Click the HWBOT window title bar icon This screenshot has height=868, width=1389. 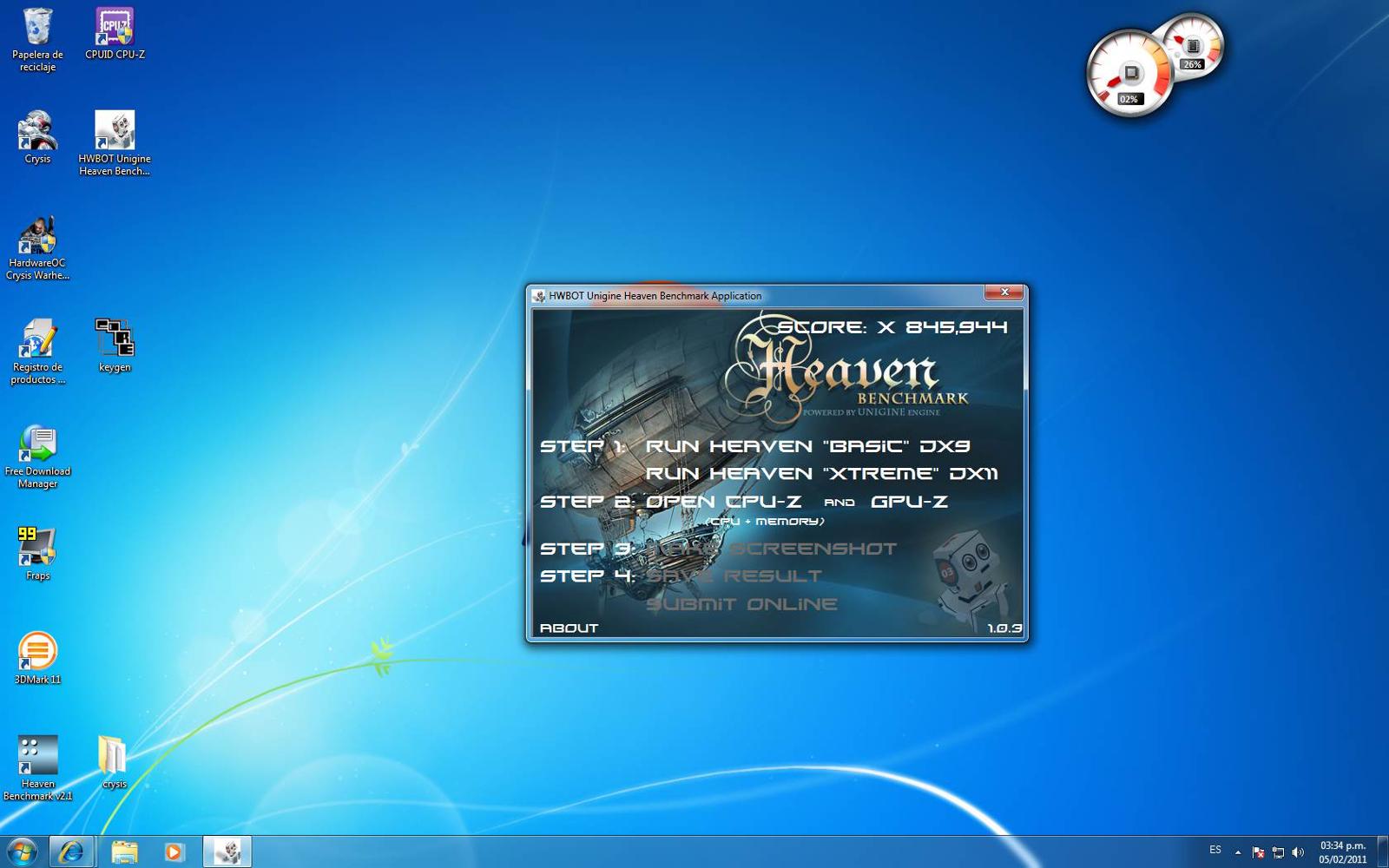coord(539,296)
